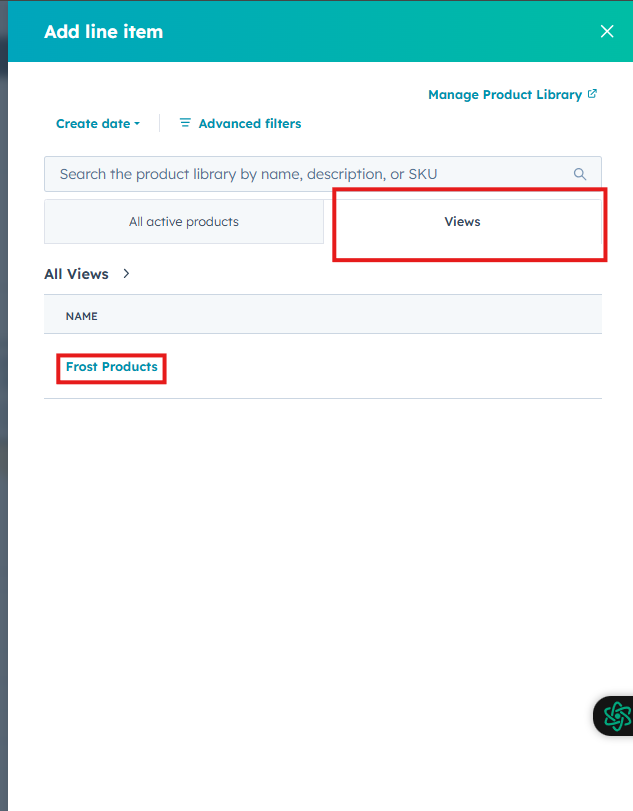633x811 pixels.
Task: Click the small caret beside Create date
Action: [137, 124]
